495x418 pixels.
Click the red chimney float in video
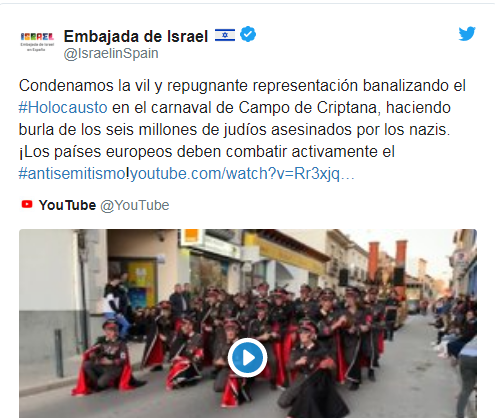388,262
